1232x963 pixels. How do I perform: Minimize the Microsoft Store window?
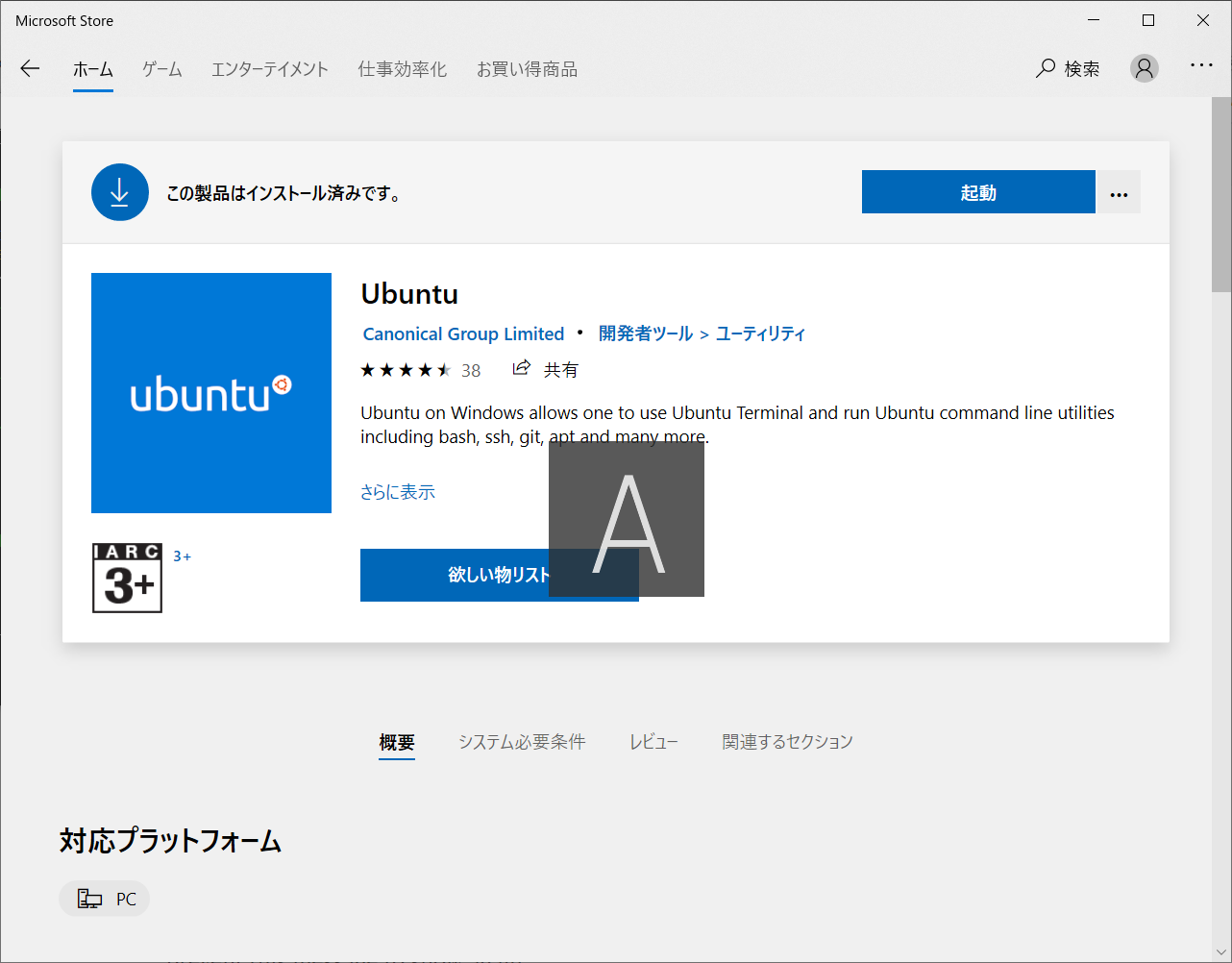pyautogui.click(x=1094, y=20)
